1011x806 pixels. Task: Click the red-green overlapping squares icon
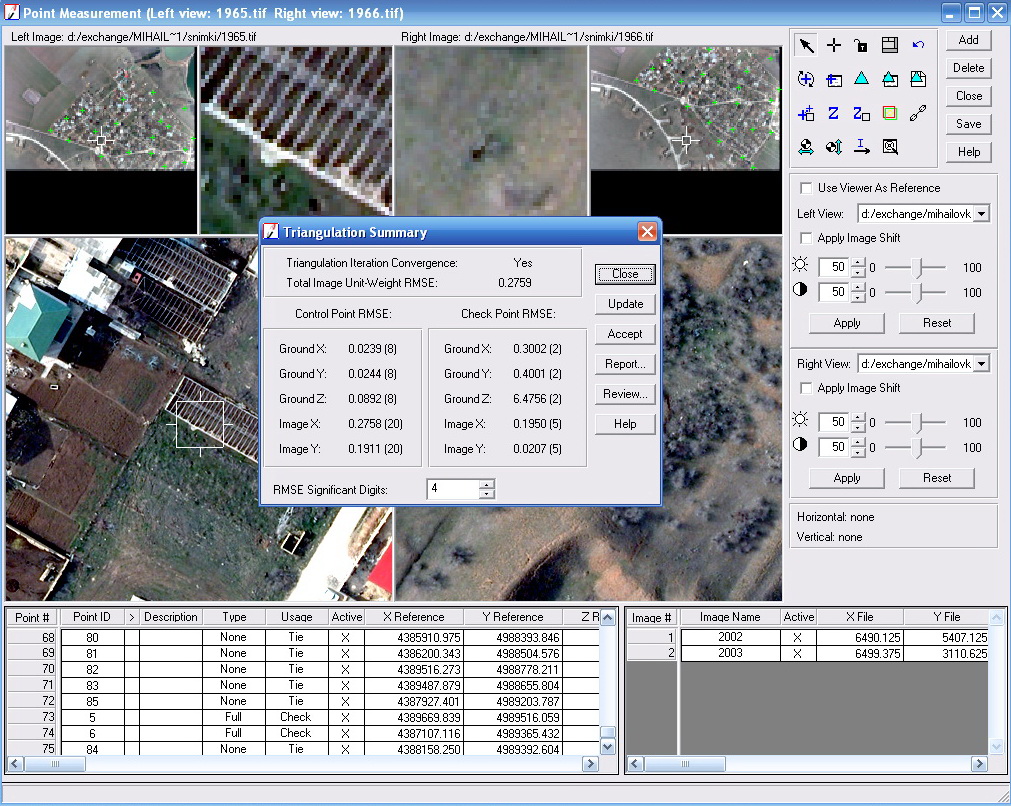tap(889, 114)
